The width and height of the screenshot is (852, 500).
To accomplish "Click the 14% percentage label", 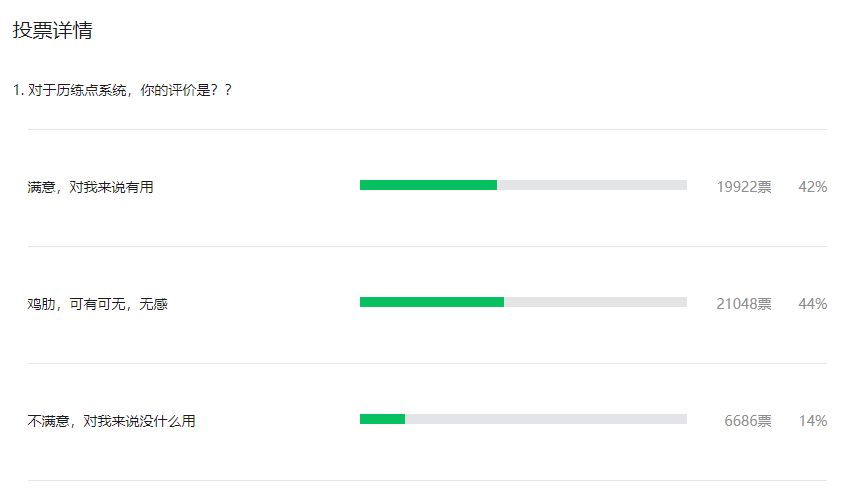I will coord(812,421).
